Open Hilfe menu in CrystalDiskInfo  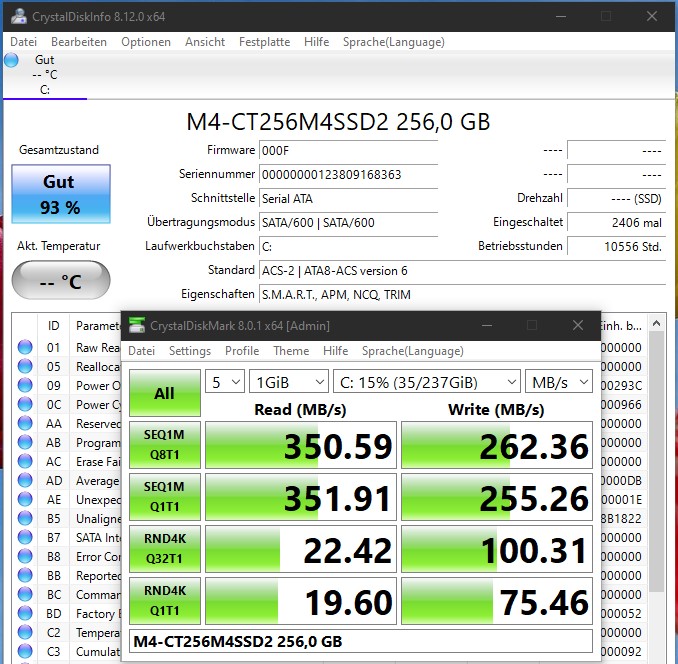(x=317, y=42)
